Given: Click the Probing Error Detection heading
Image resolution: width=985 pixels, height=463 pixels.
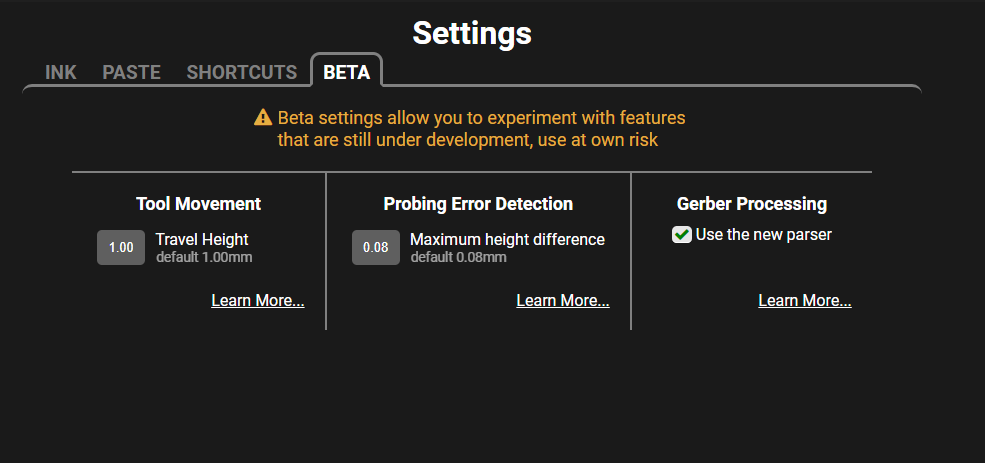Looking at the screenshot, I should tap(478, 204).
